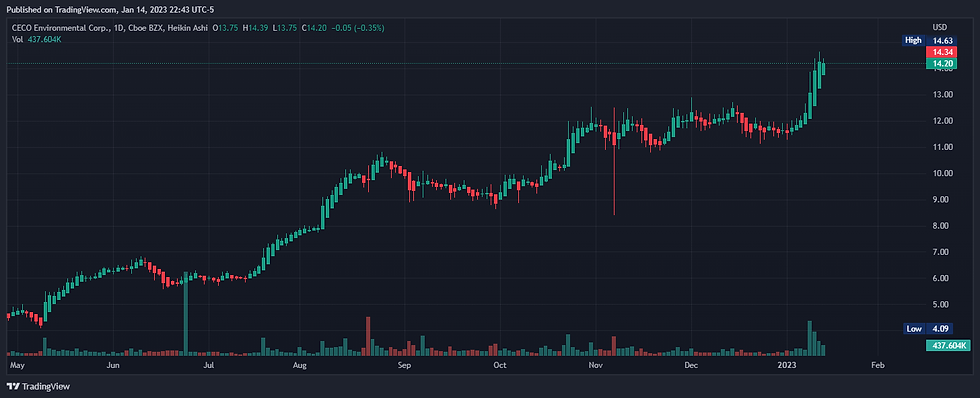Click the 'TradingView' brand text at bottom

point(46,387)
